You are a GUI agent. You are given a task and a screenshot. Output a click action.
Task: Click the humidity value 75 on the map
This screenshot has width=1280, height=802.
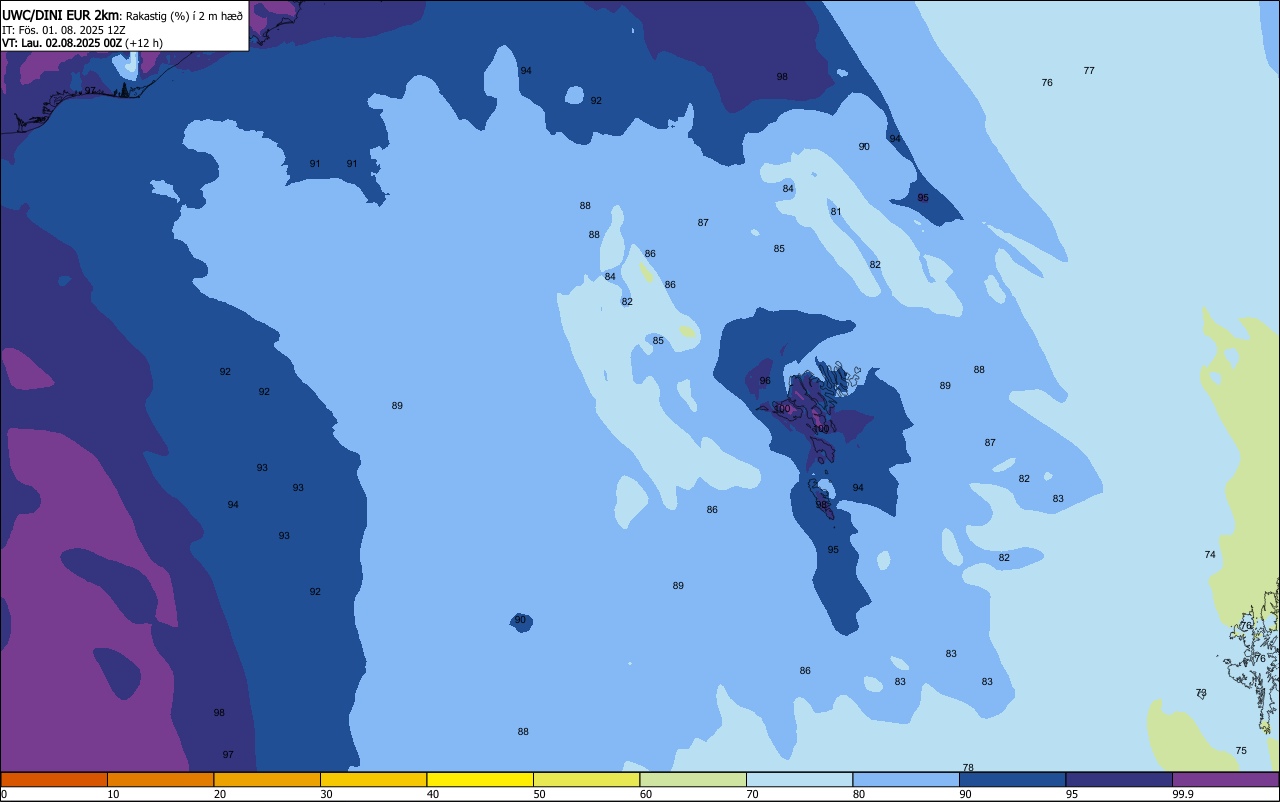click(1241, 751)
